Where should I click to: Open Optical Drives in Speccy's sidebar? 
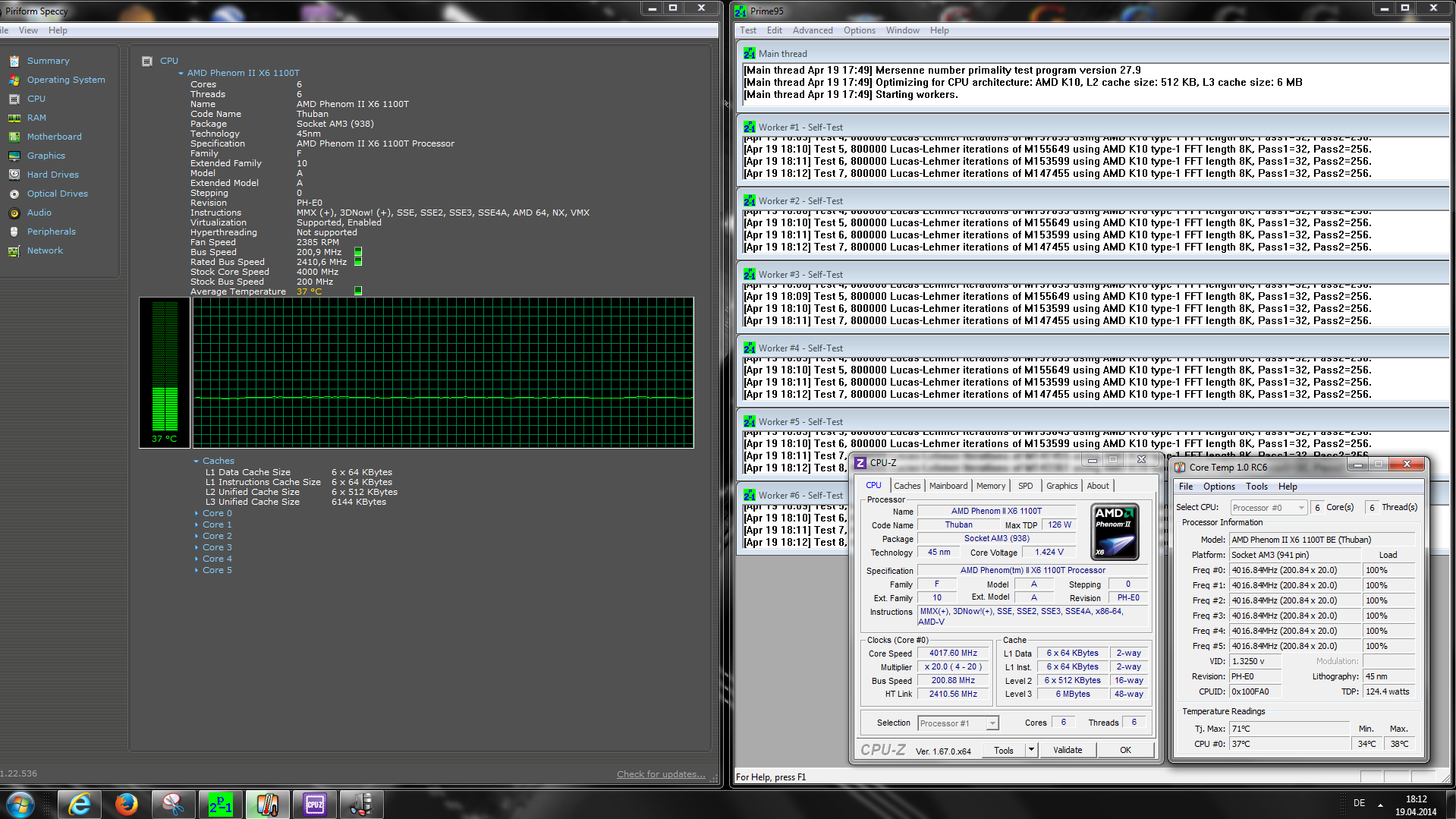[x=58, y=194]
